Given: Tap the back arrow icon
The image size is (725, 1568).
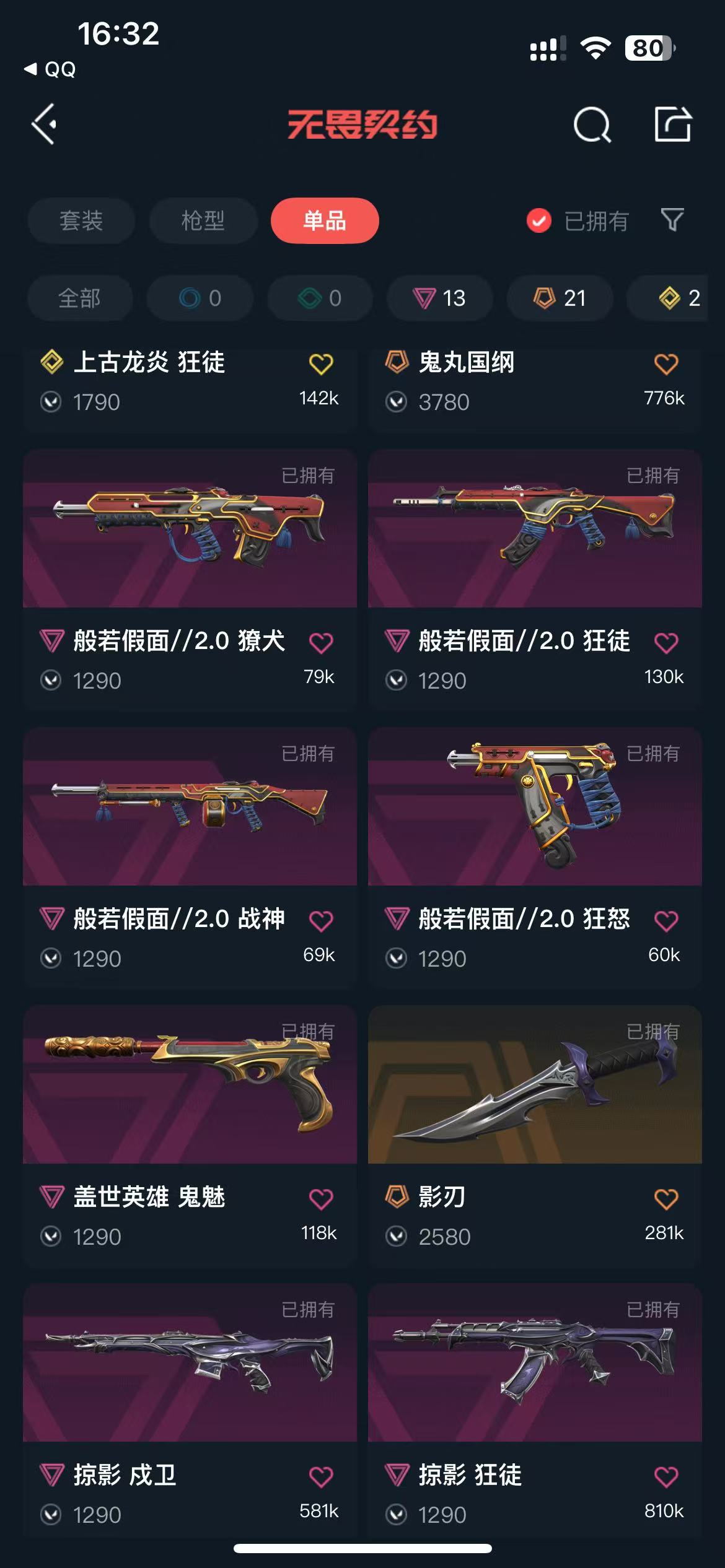Looking at the screenshot, I should click(44, 124).
